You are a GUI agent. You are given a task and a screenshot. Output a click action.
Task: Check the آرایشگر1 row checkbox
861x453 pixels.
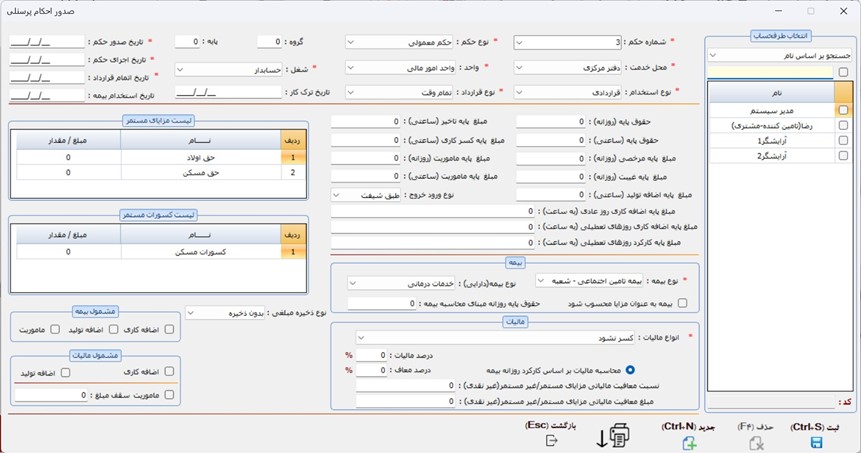[x=843, y=141]
